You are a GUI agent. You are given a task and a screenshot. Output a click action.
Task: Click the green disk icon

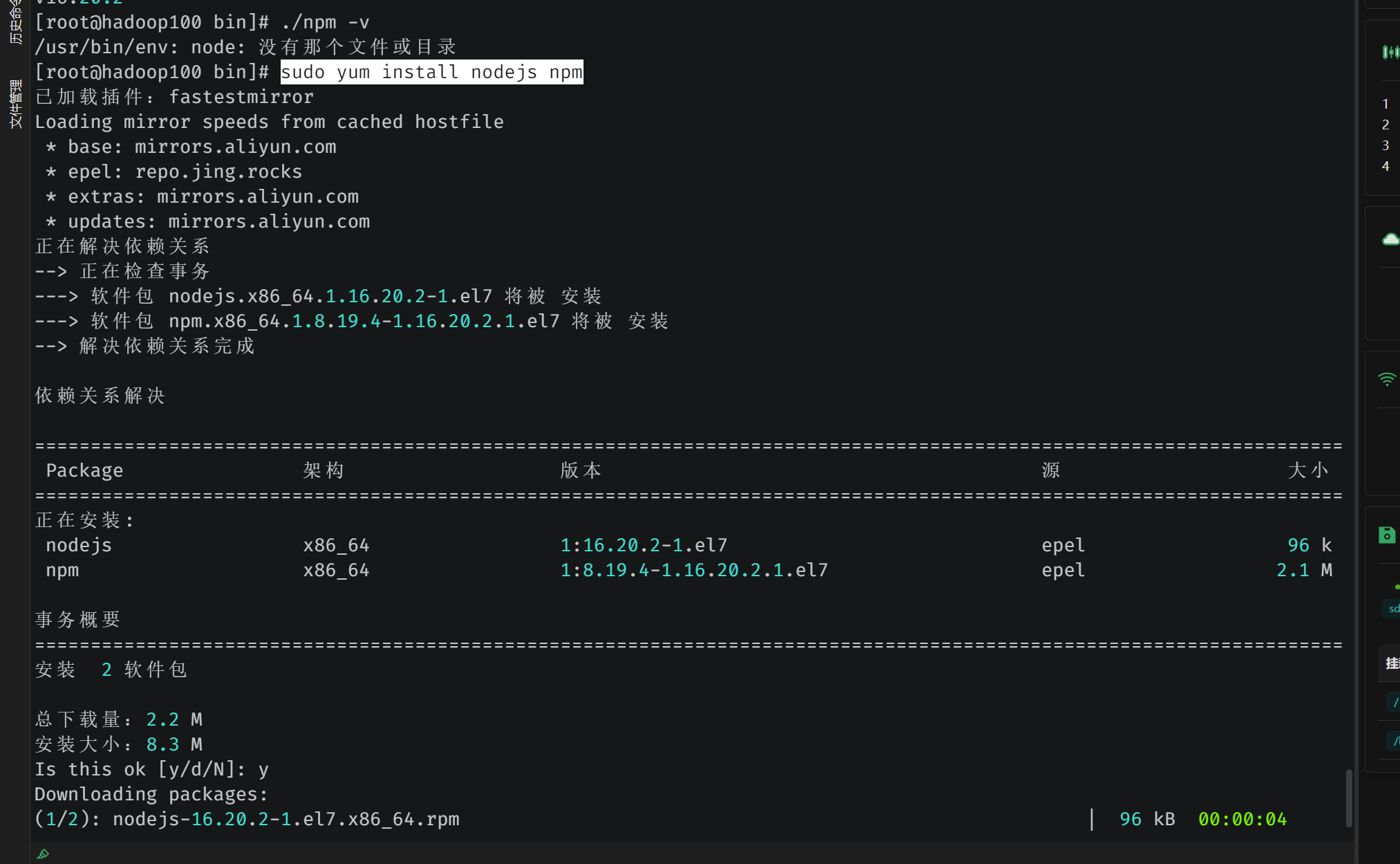(x=1387, y=535)
